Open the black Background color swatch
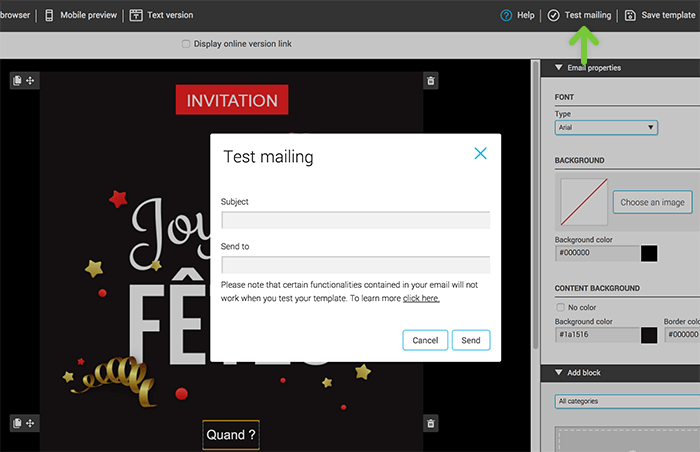The width and height of the screenshot is (700, 452). tap(649, 254)
